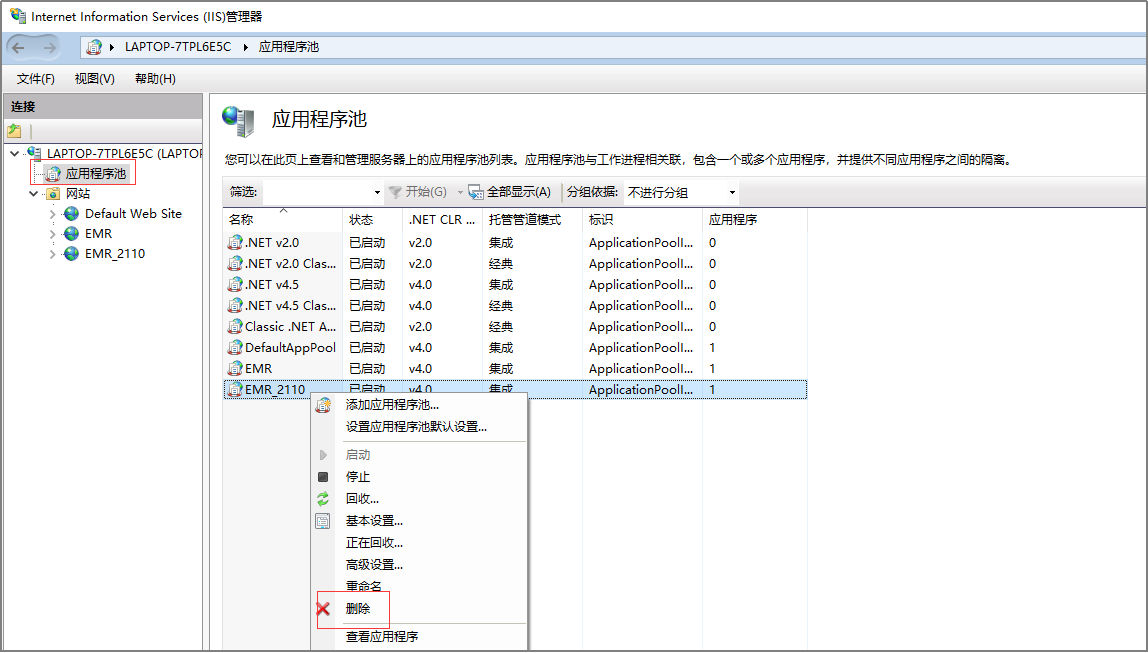The height and width of the screenshot is (653, 1148).
Task: Click the globe icon of Default Web Site
Action: (71, 214)
